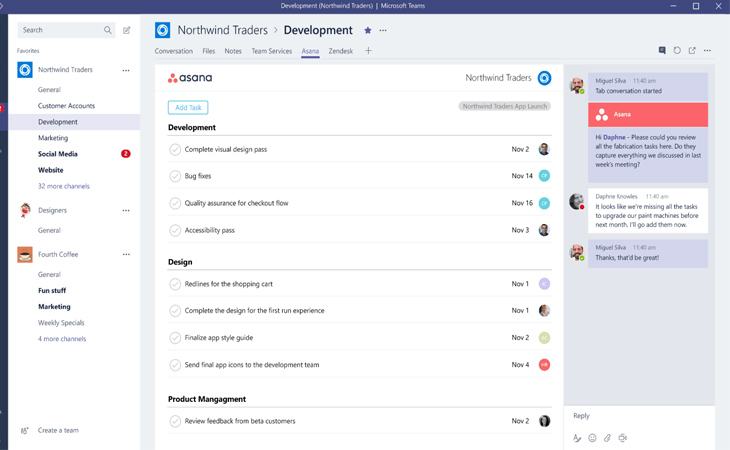Open more options for Fourth Coffee team
The height and width of the screenshot is (450, 730).
pyautogui.click(x=126, y=255)
